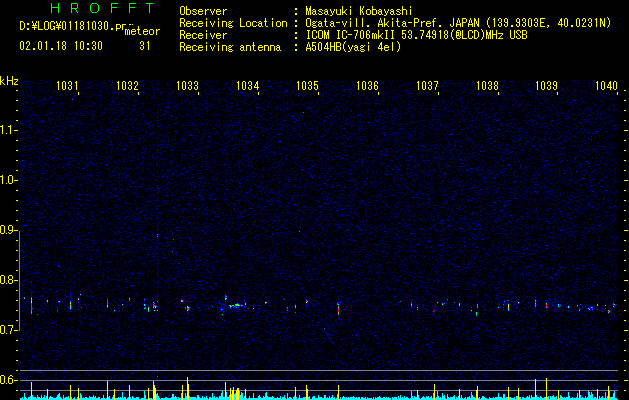Select the A504HB(yagi 4el) antenna text
The width and height of the screenshot is (629, 400).
353,47
